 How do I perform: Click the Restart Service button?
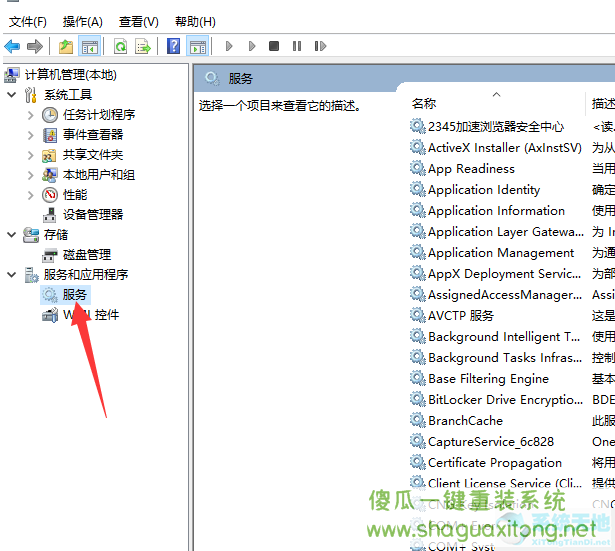(320, 46)
